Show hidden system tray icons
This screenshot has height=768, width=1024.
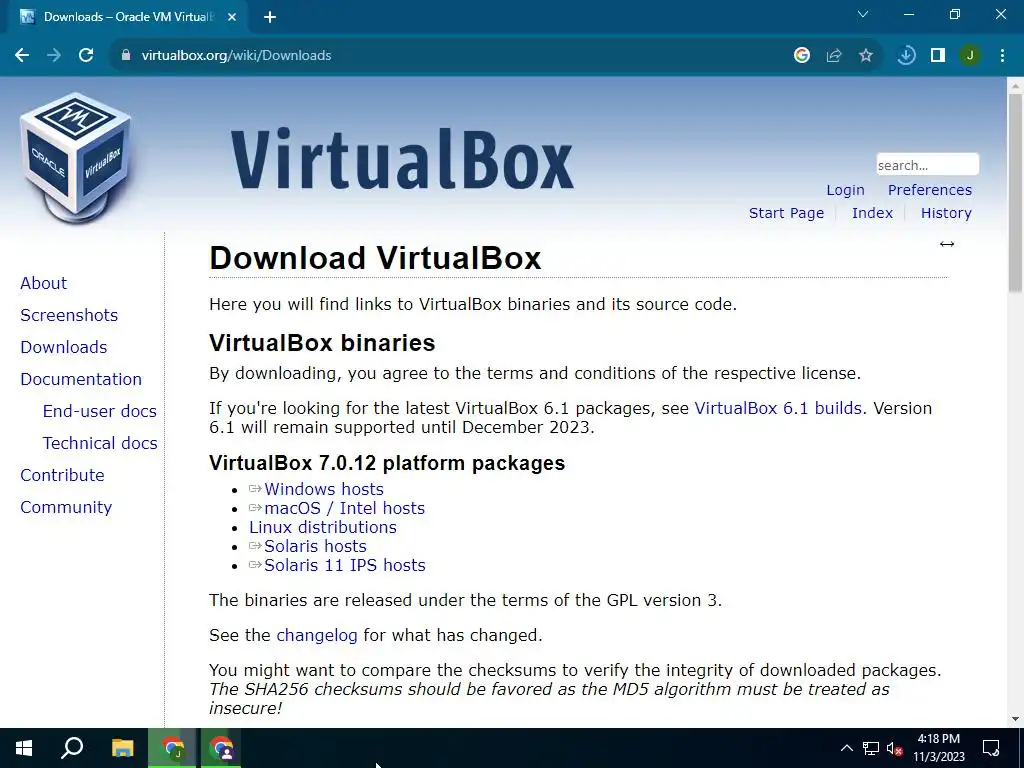point(846,748)
